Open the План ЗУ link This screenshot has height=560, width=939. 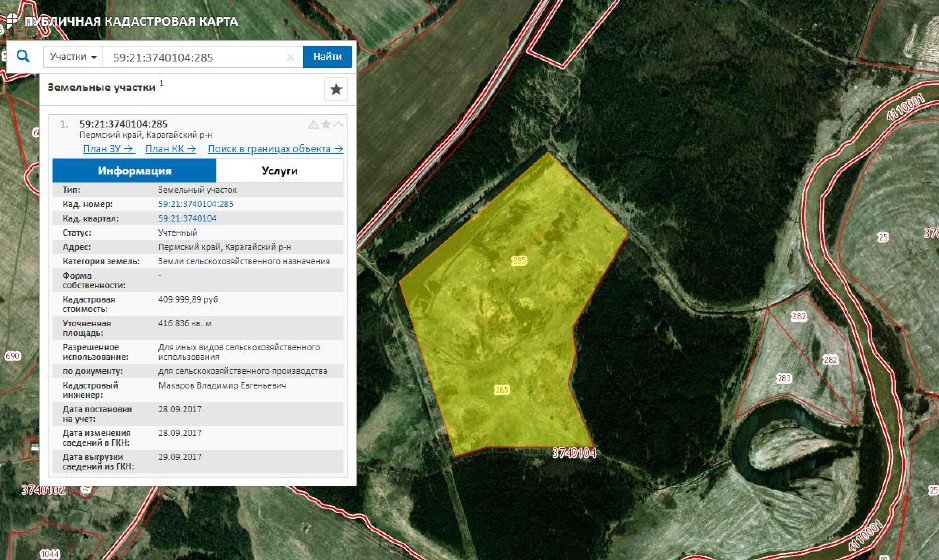coord(108,149)
